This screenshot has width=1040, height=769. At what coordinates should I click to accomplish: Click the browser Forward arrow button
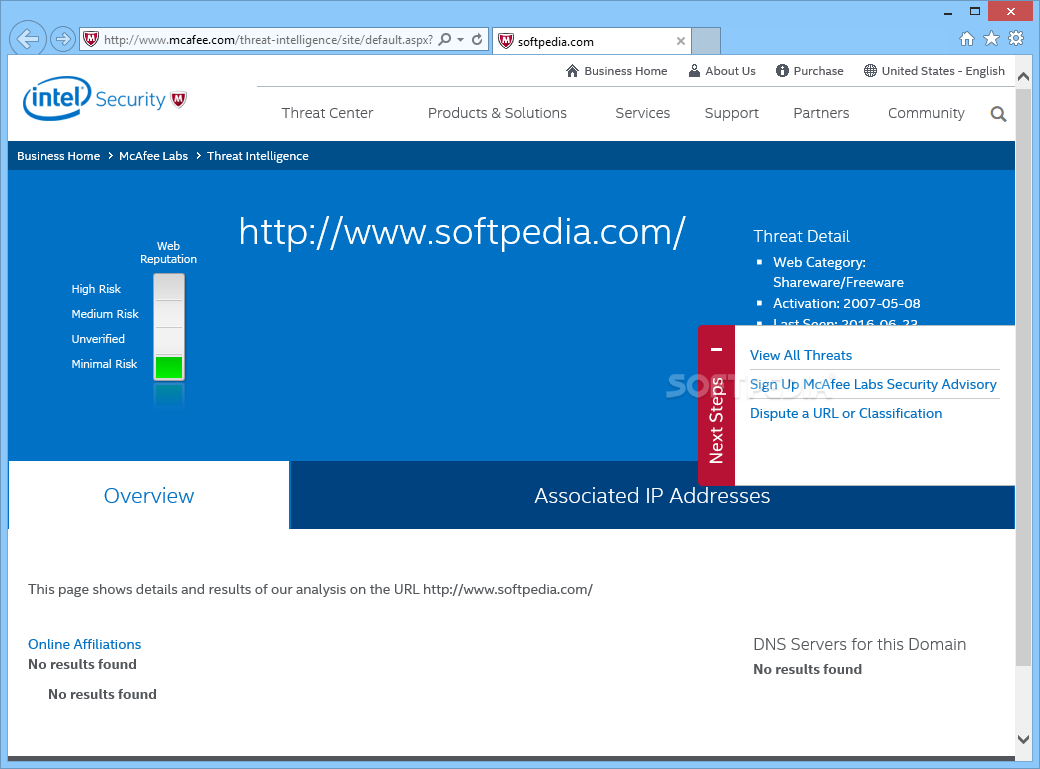click(x=62, y=39)
